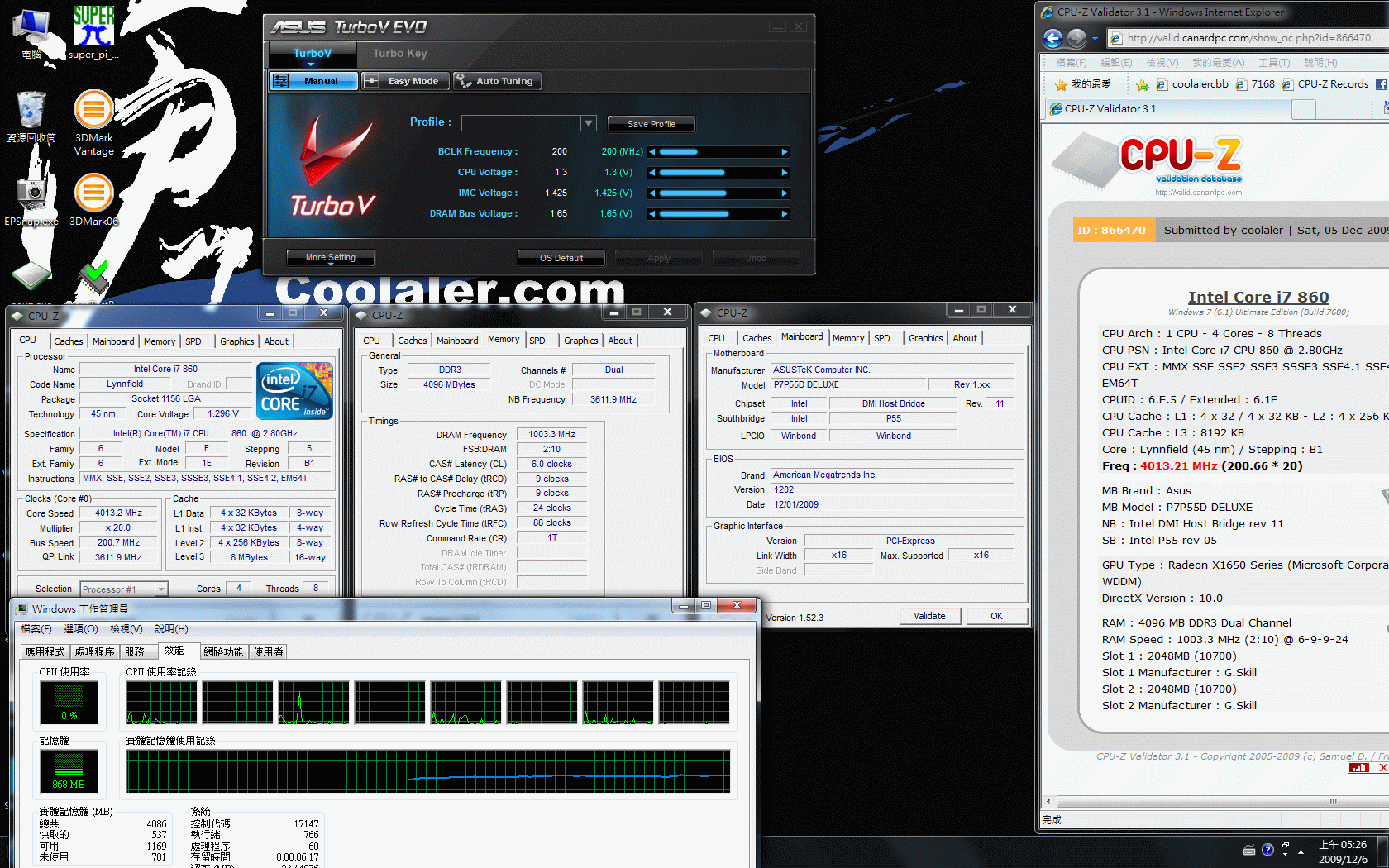Open the Processor #1 selection dropdown in CPU-Z
This screenshot has width=1389, height=868.
click(x=161, y=589)
